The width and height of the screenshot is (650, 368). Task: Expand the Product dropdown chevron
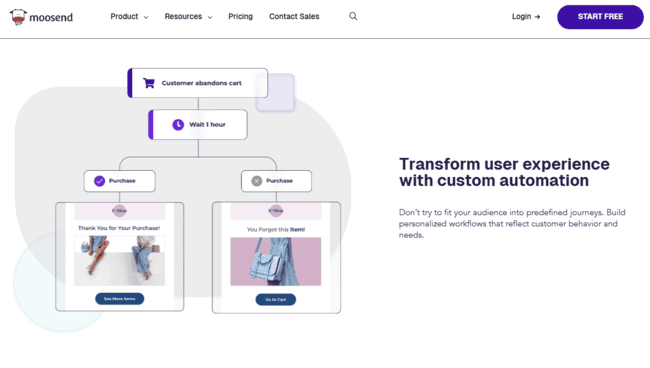tap(146, 17)
